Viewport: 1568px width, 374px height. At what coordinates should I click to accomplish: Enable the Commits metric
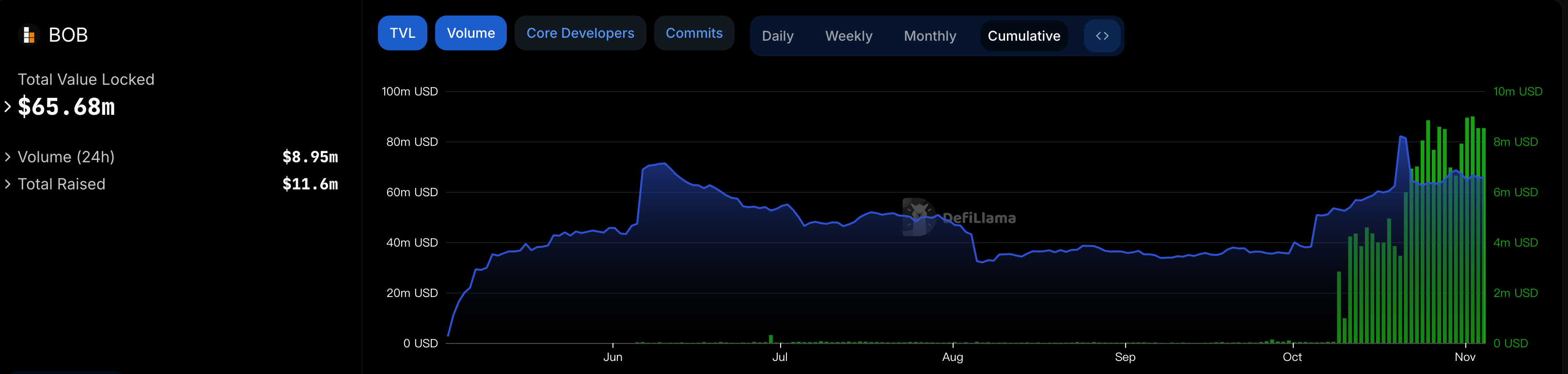coord(694,33)
